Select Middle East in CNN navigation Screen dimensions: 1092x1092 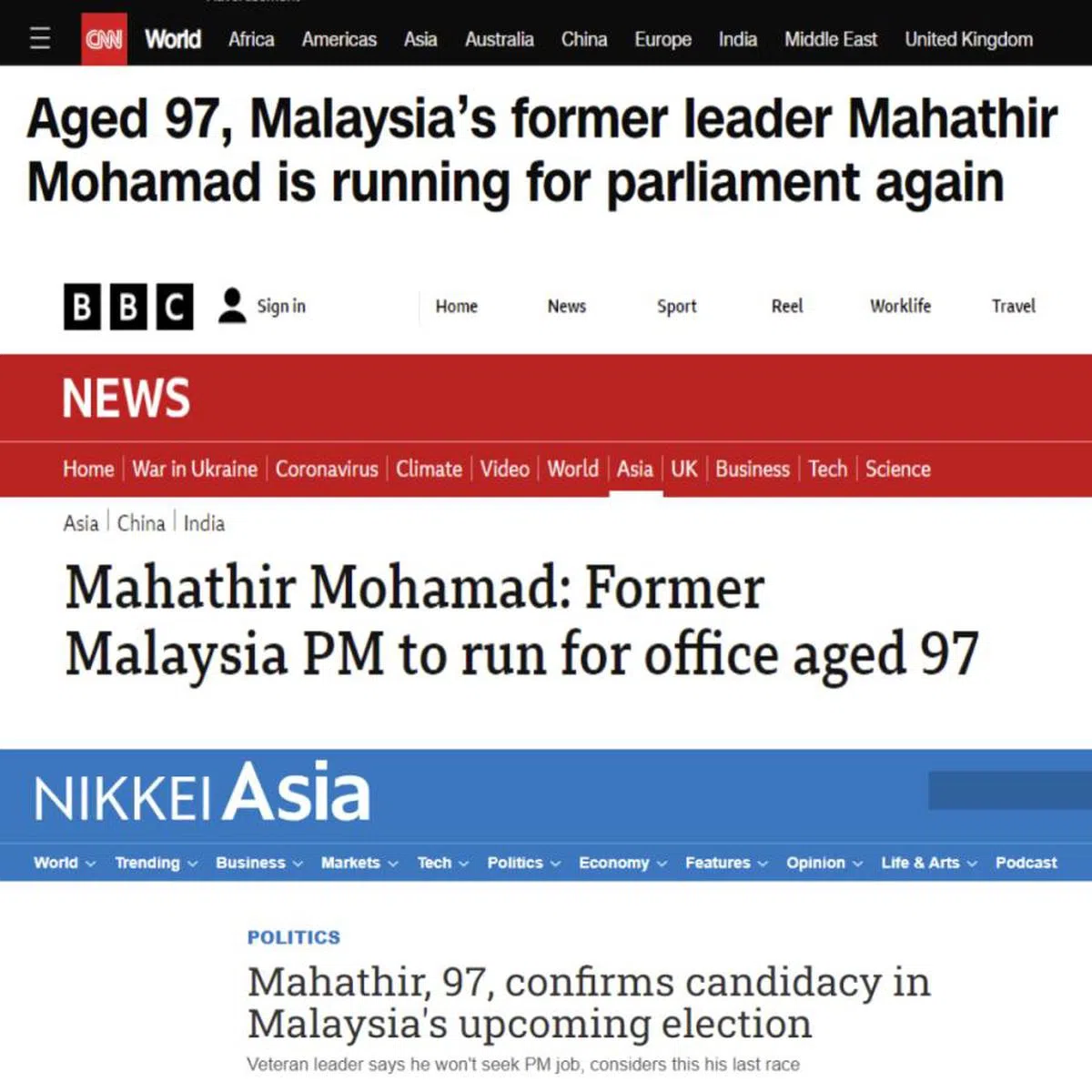pyautogui.click(x=830, y=39)
